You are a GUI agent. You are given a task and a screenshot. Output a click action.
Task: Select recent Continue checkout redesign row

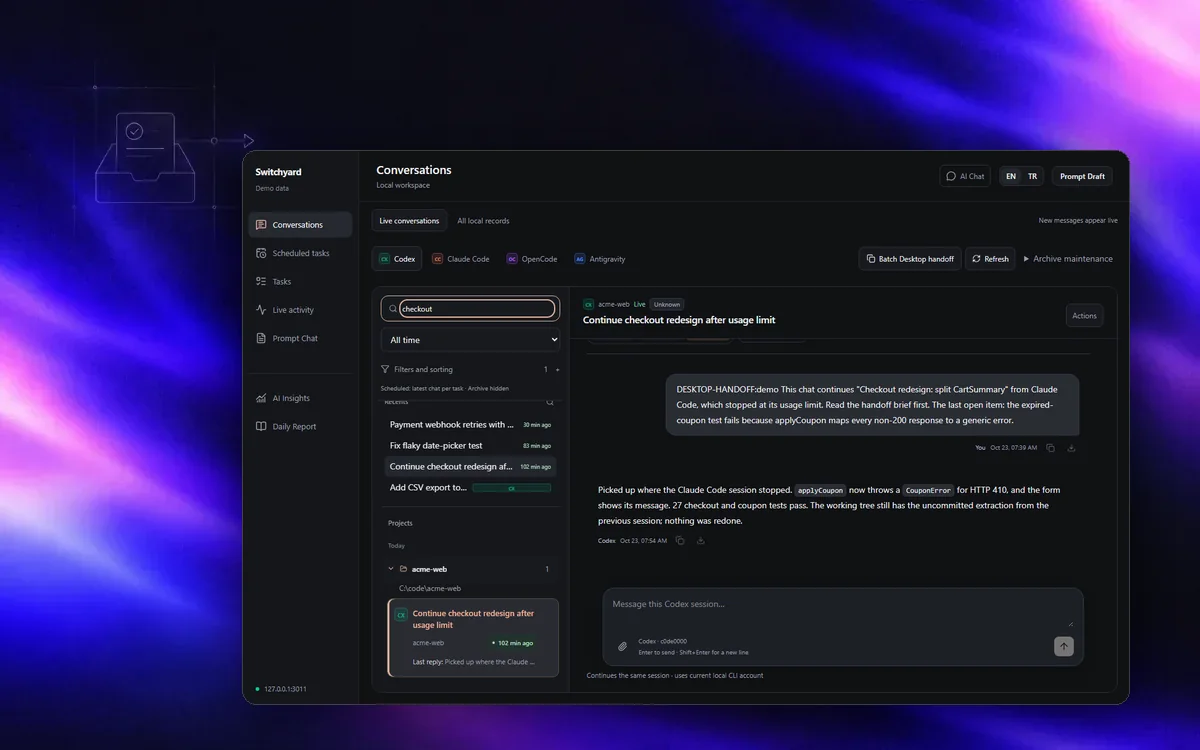click(x=470, y=467)
